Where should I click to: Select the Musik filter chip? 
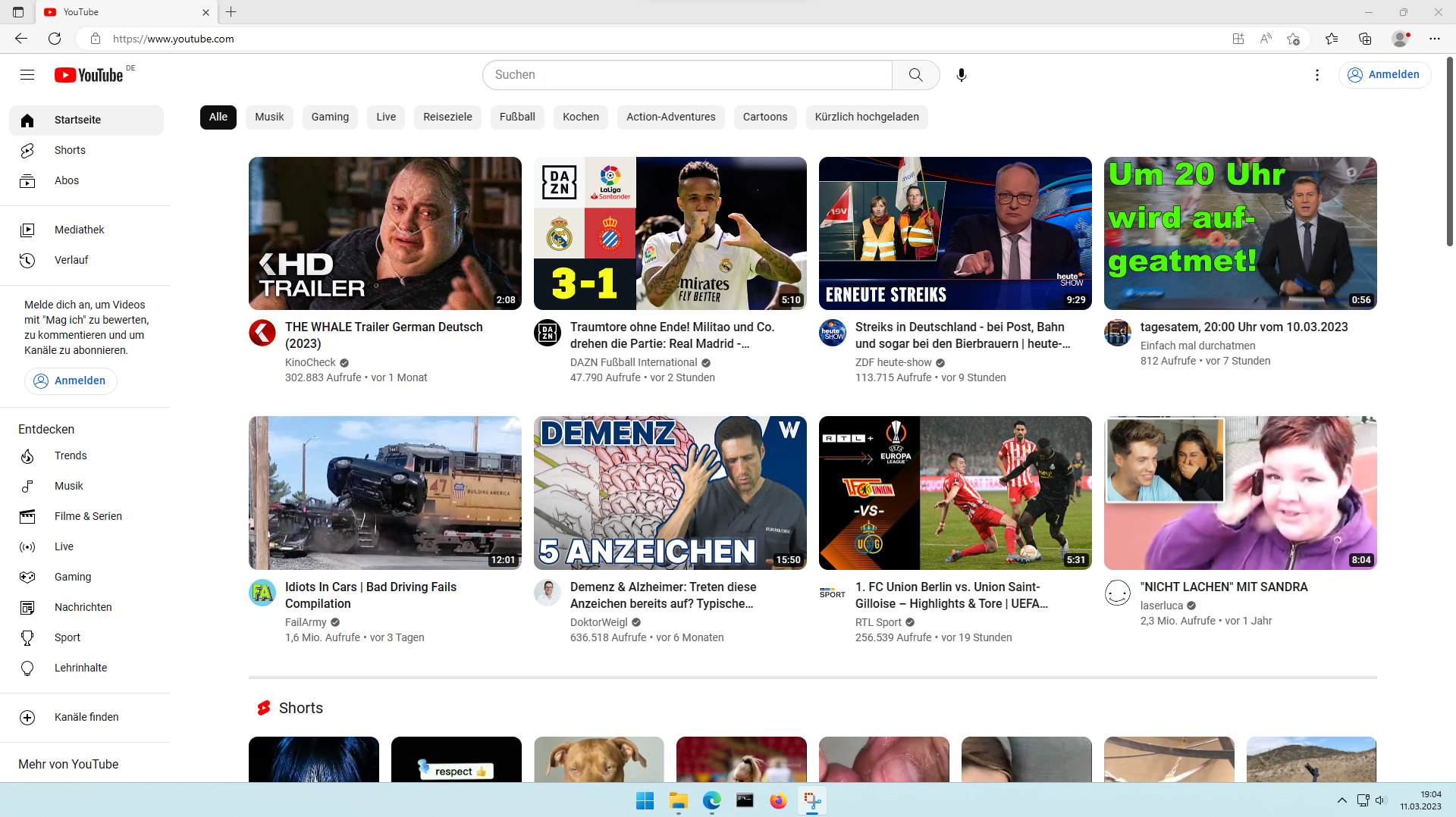(269, 117)
